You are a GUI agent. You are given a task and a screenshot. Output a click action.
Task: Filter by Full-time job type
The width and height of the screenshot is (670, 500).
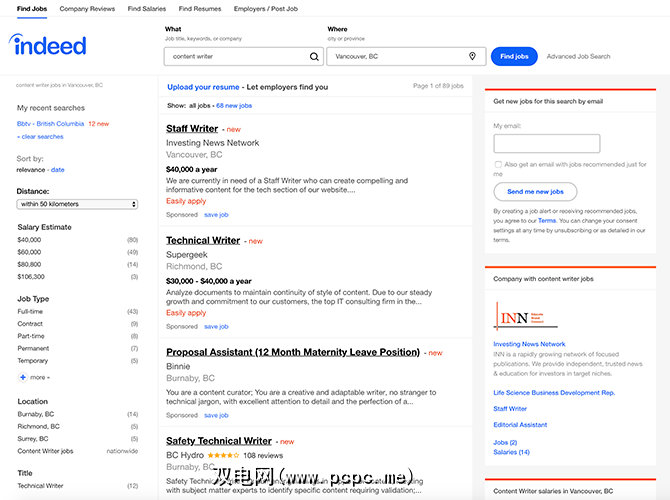pos(30,312)
